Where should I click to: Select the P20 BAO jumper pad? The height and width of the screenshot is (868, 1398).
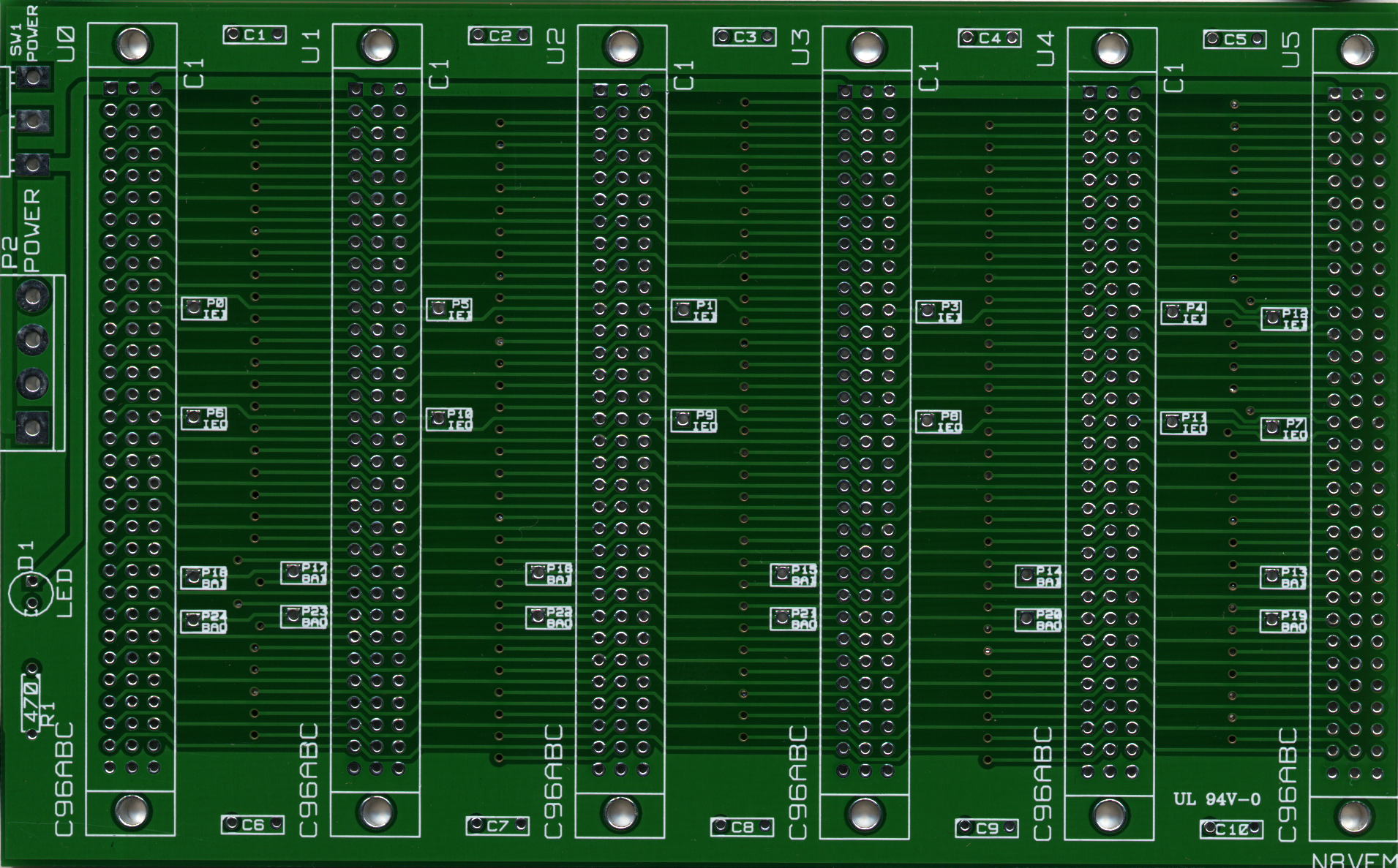1038,620
